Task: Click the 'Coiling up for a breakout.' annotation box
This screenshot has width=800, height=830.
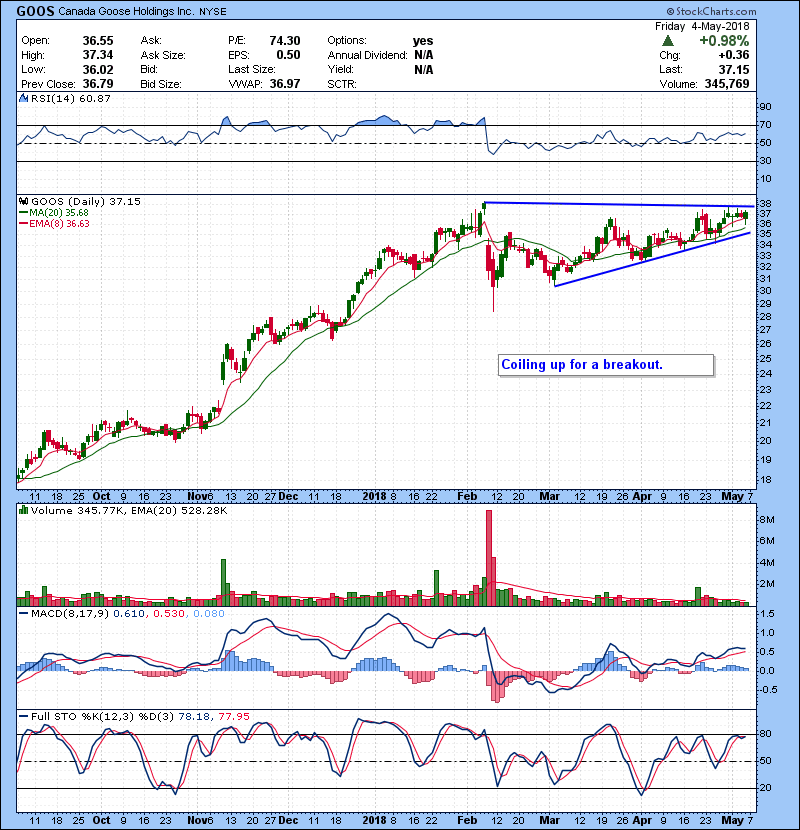Action: [606, 365]
